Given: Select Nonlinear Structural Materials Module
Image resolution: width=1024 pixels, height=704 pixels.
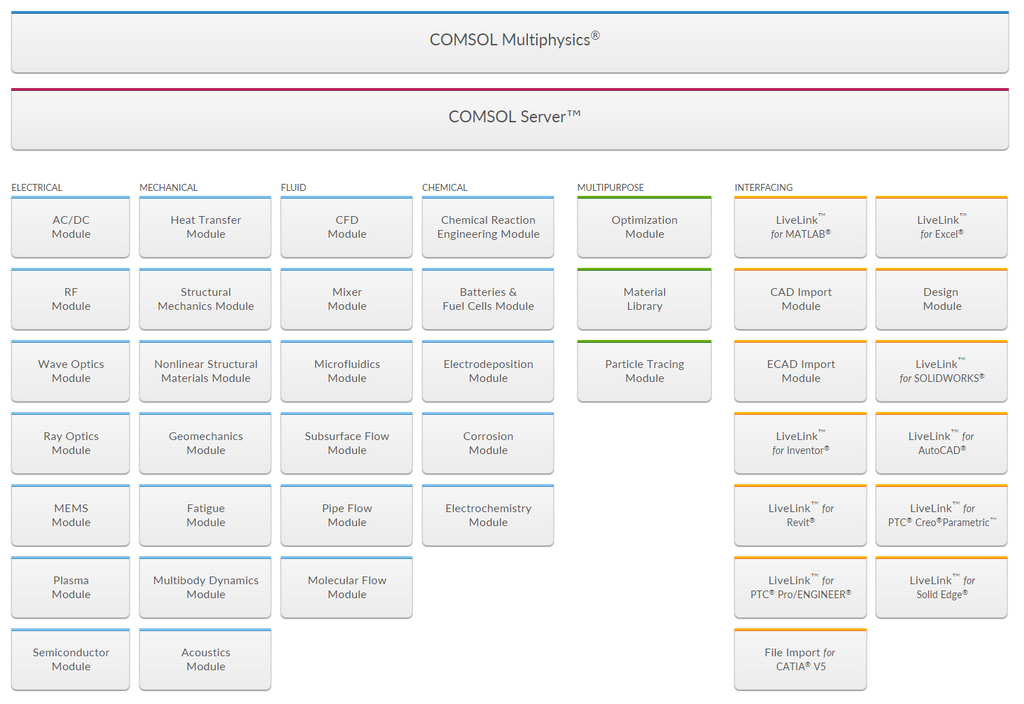Looking at the screenshot, I should 205,371.
